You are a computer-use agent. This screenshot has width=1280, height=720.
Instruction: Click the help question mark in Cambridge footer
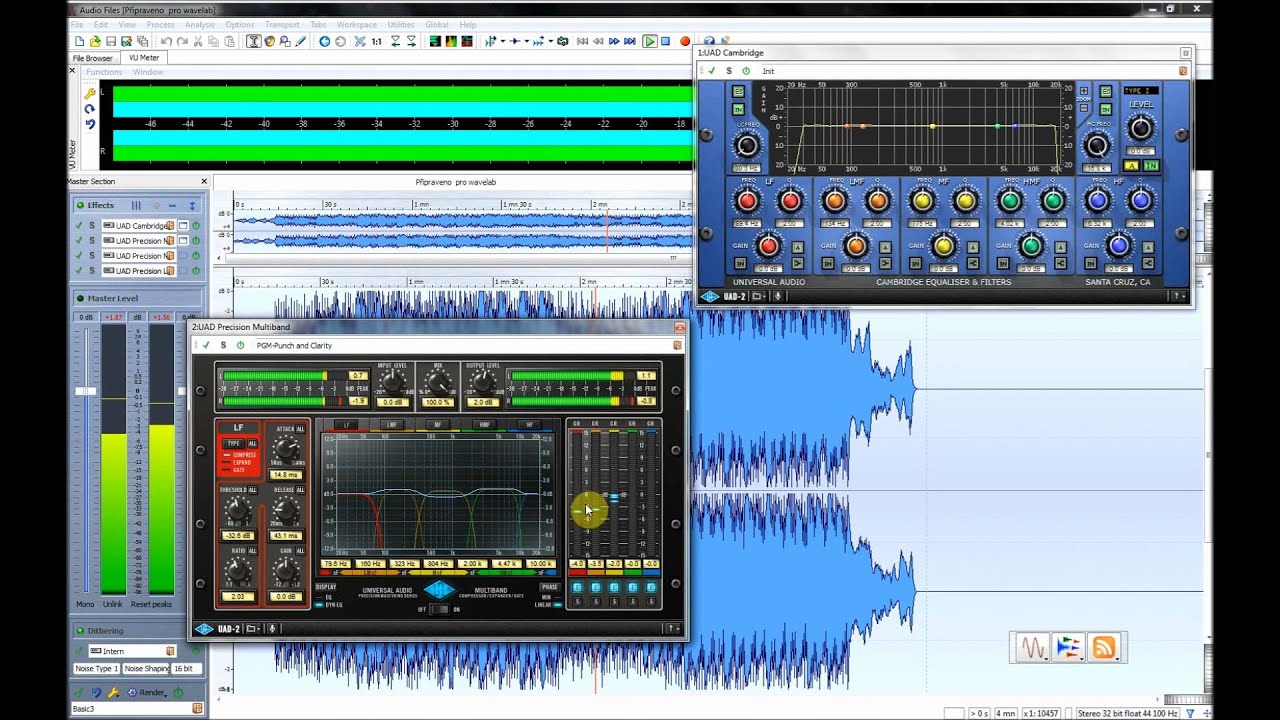[1179, 296]
